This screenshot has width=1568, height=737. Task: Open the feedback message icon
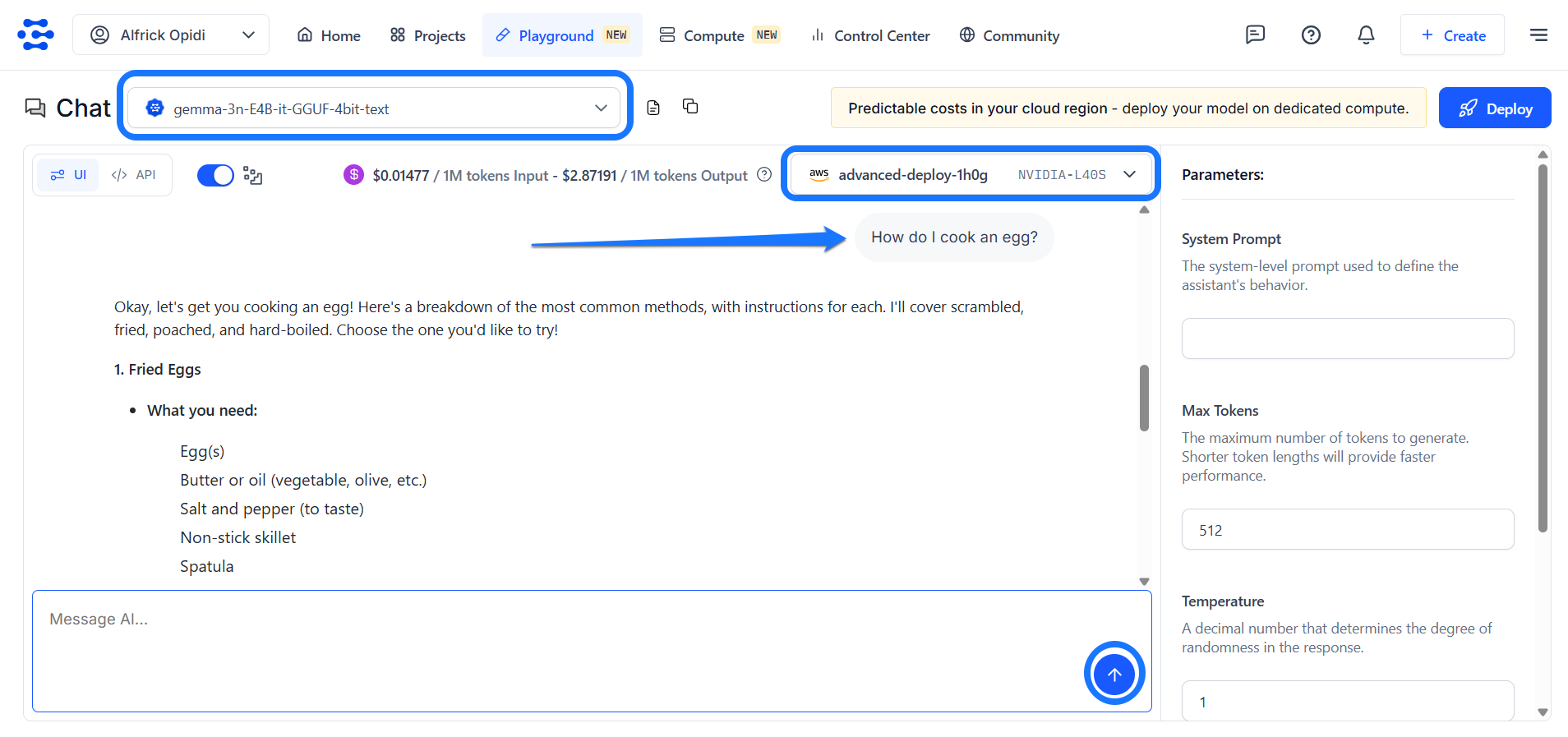click(1255, 35)
